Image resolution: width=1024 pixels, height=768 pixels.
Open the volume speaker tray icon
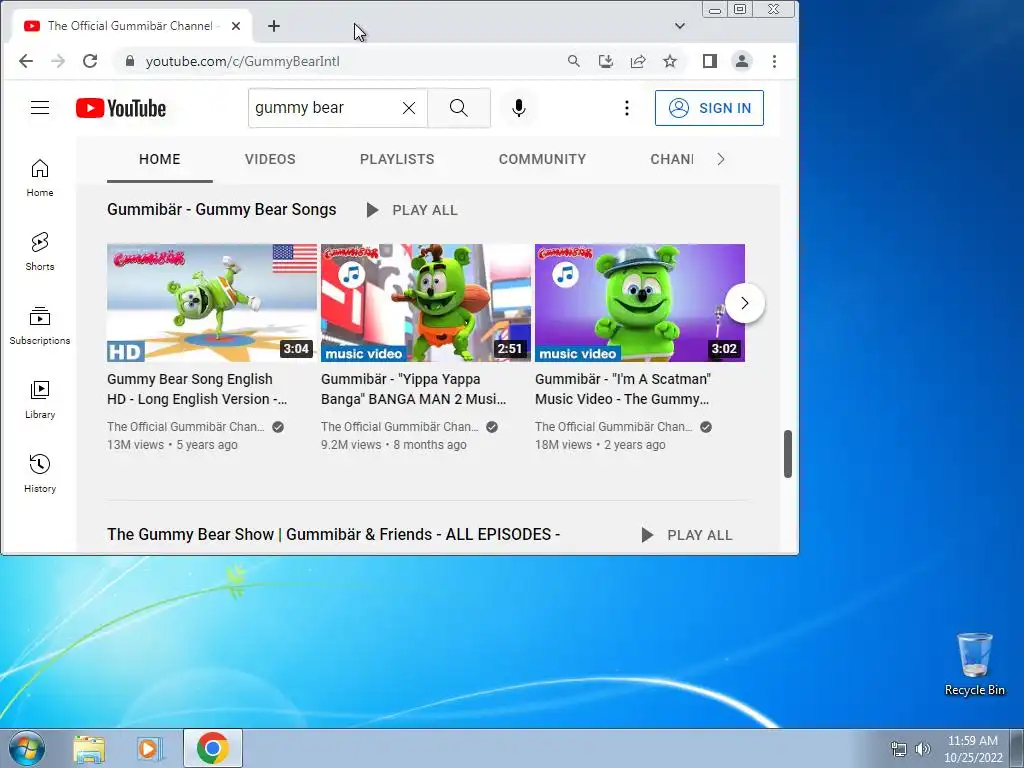(x=923, y=749)
